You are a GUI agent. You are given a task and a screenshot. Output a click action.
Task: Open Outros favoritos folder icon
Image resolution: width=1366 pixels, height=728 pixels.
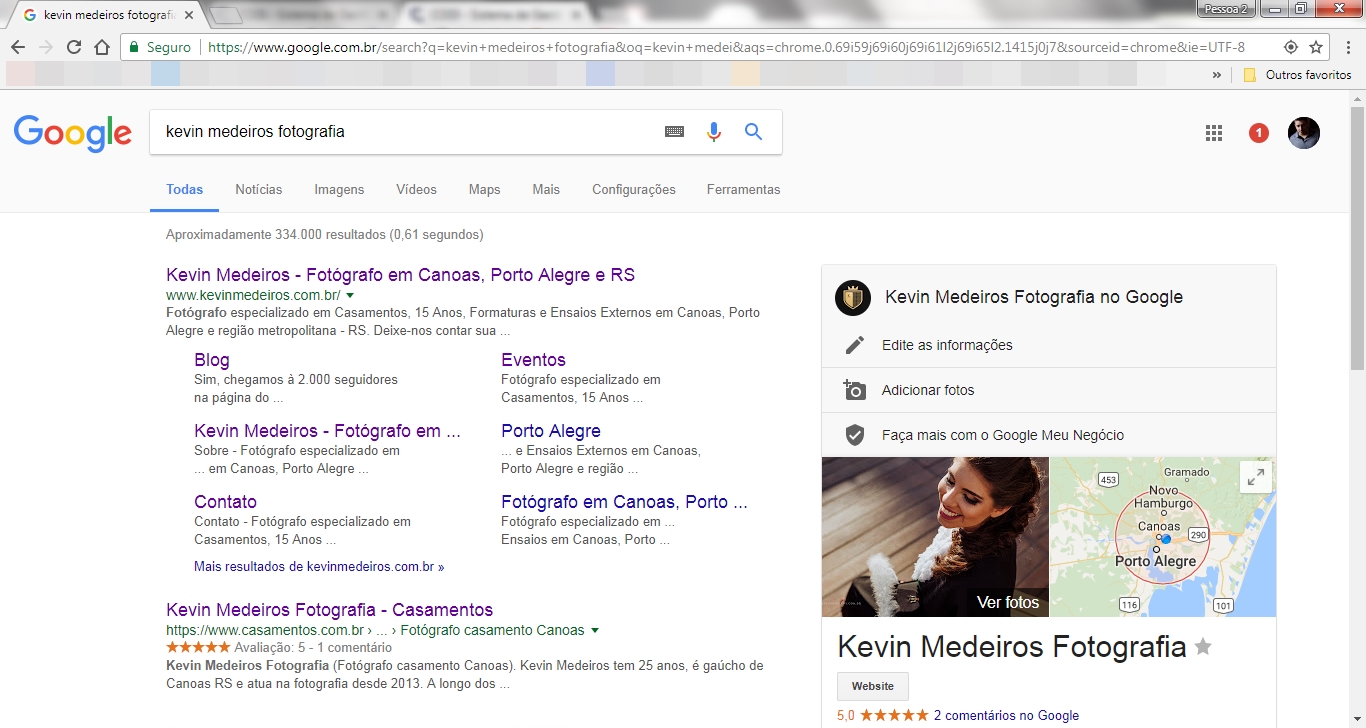click(1250, 75)
